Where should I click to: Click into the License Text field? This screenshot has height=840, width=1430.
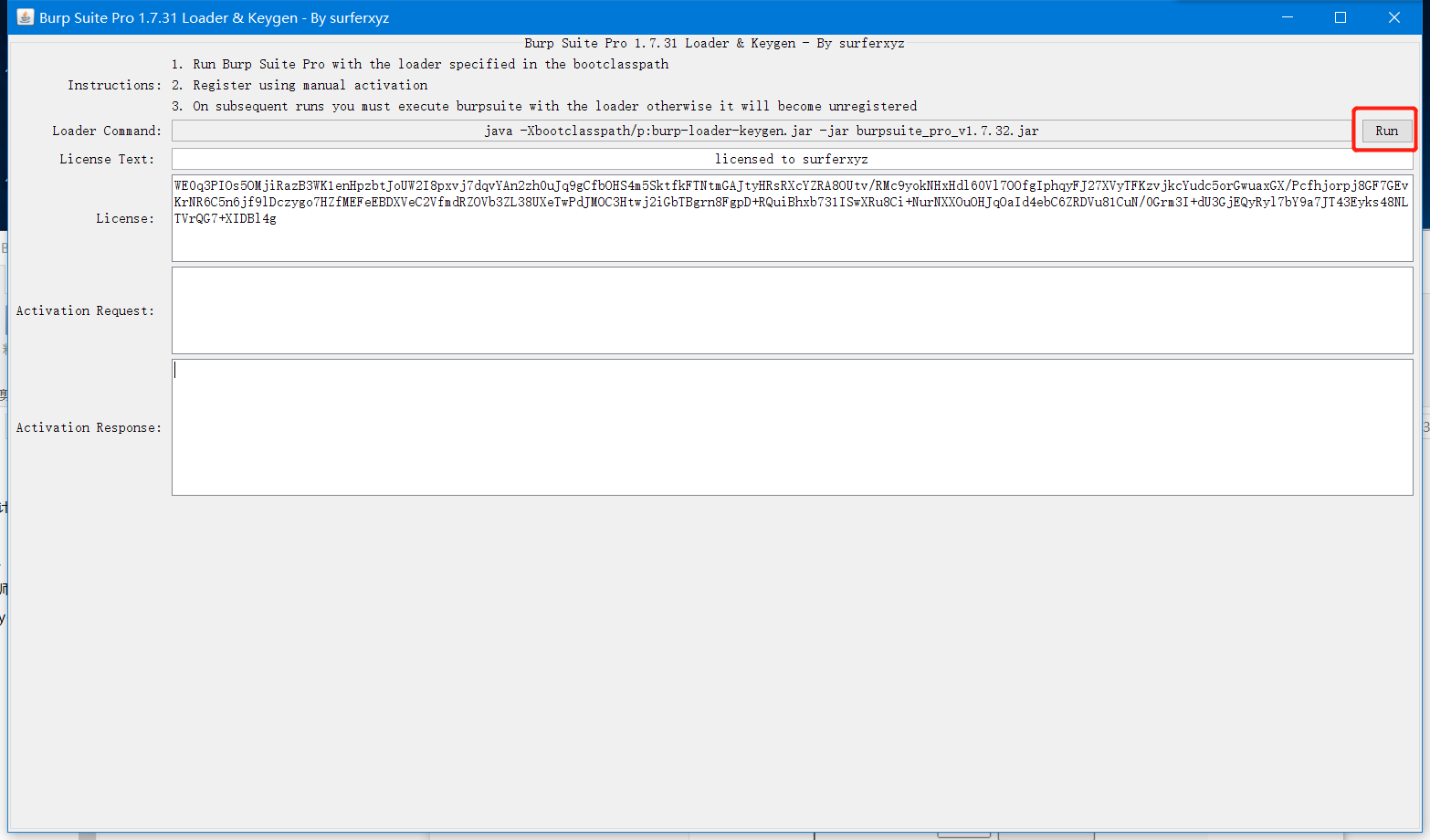point(792,159)
